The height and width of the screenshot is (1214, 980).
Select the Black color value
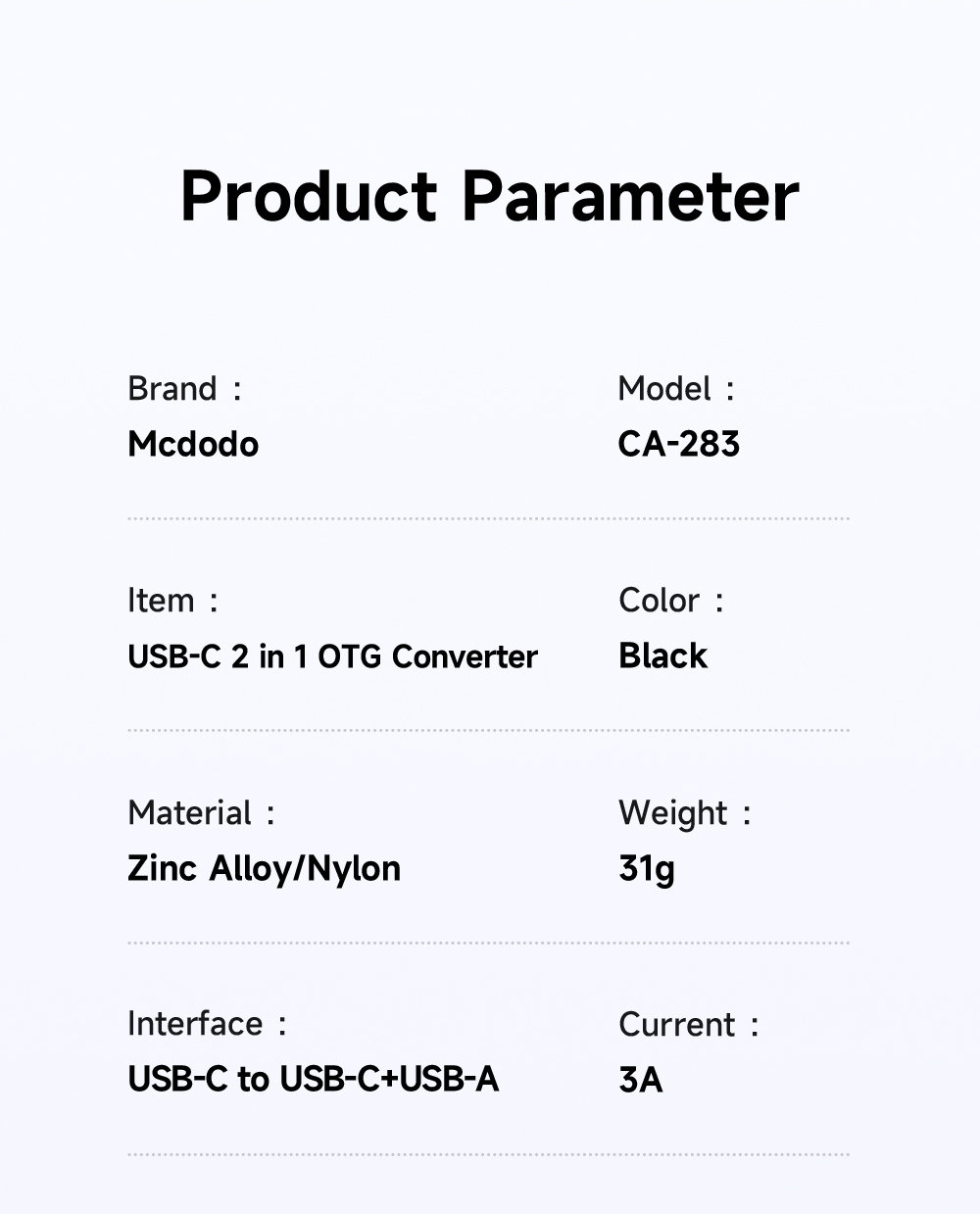point(662,656)
